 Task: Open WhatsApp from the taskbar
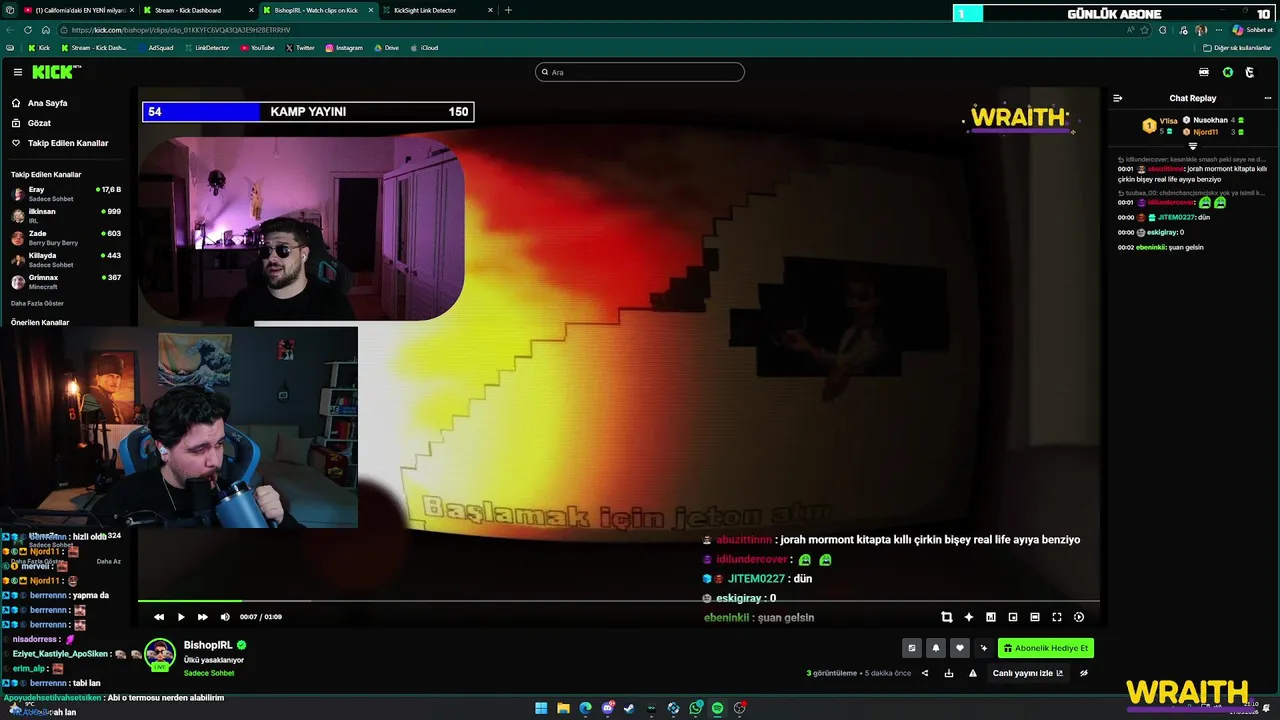pos(695,708)
